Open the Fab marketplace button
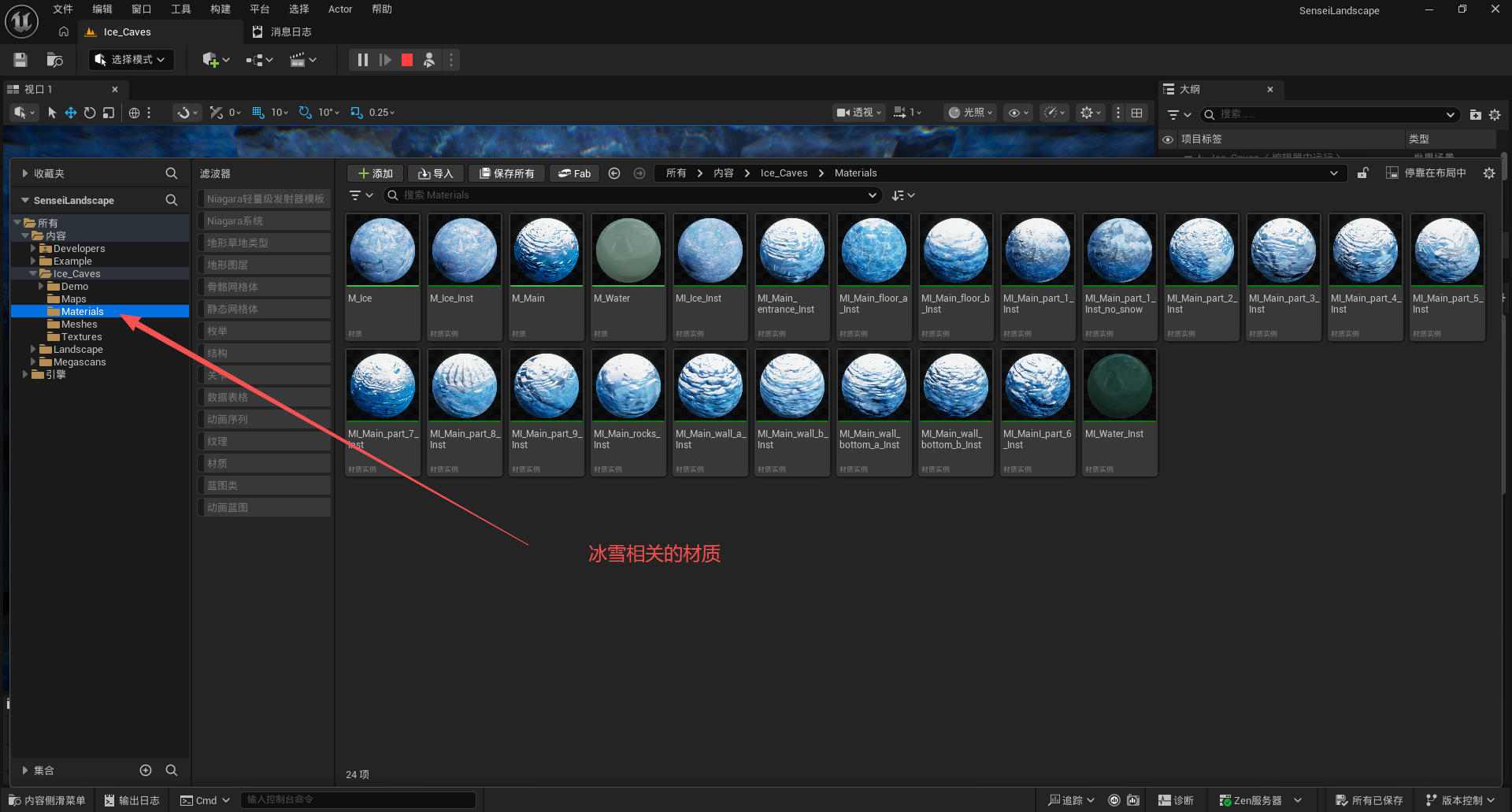 [575, 173]
